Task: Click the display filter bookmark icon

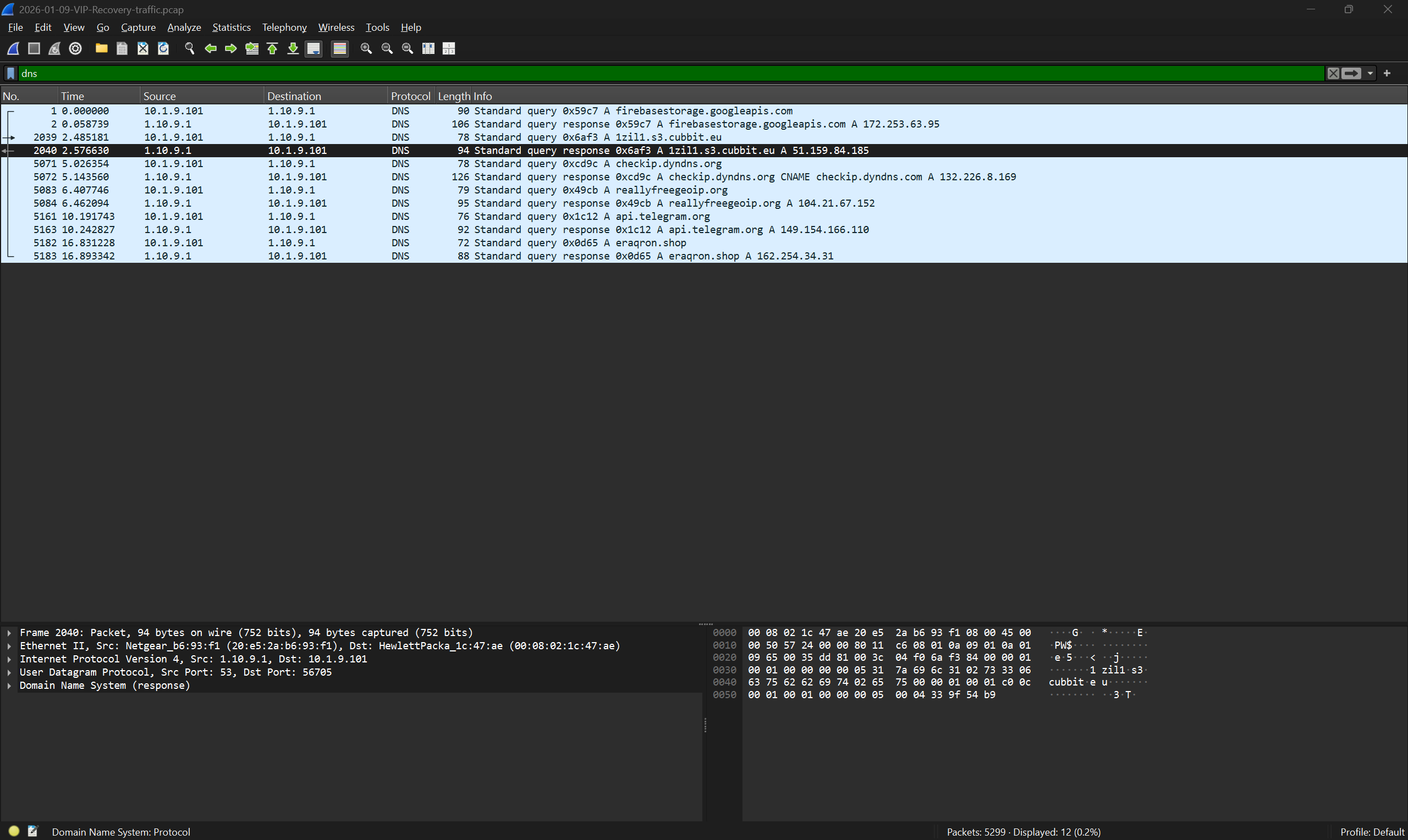Action: pyautogui.click(x=11, y=73)
